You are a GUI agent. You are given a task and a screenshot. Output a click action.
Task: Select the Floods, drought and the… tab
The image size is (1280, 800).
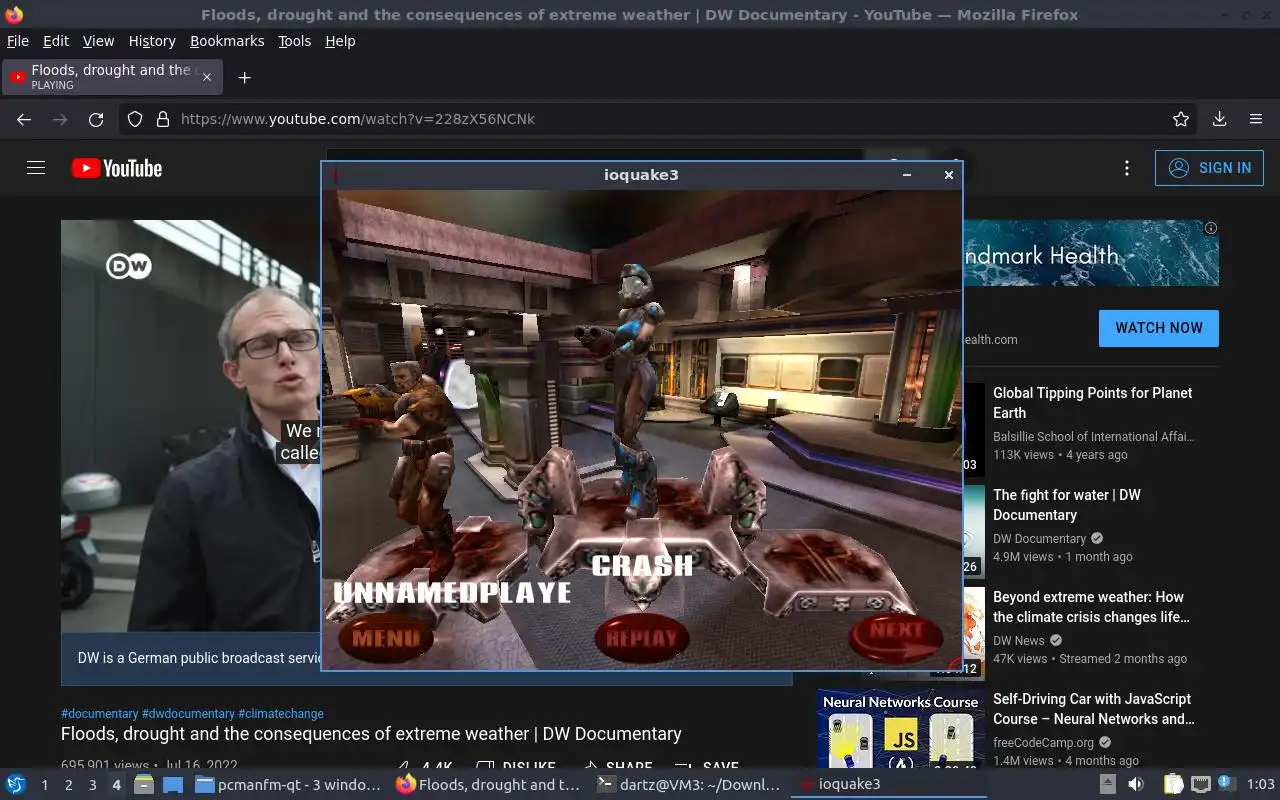113,77
